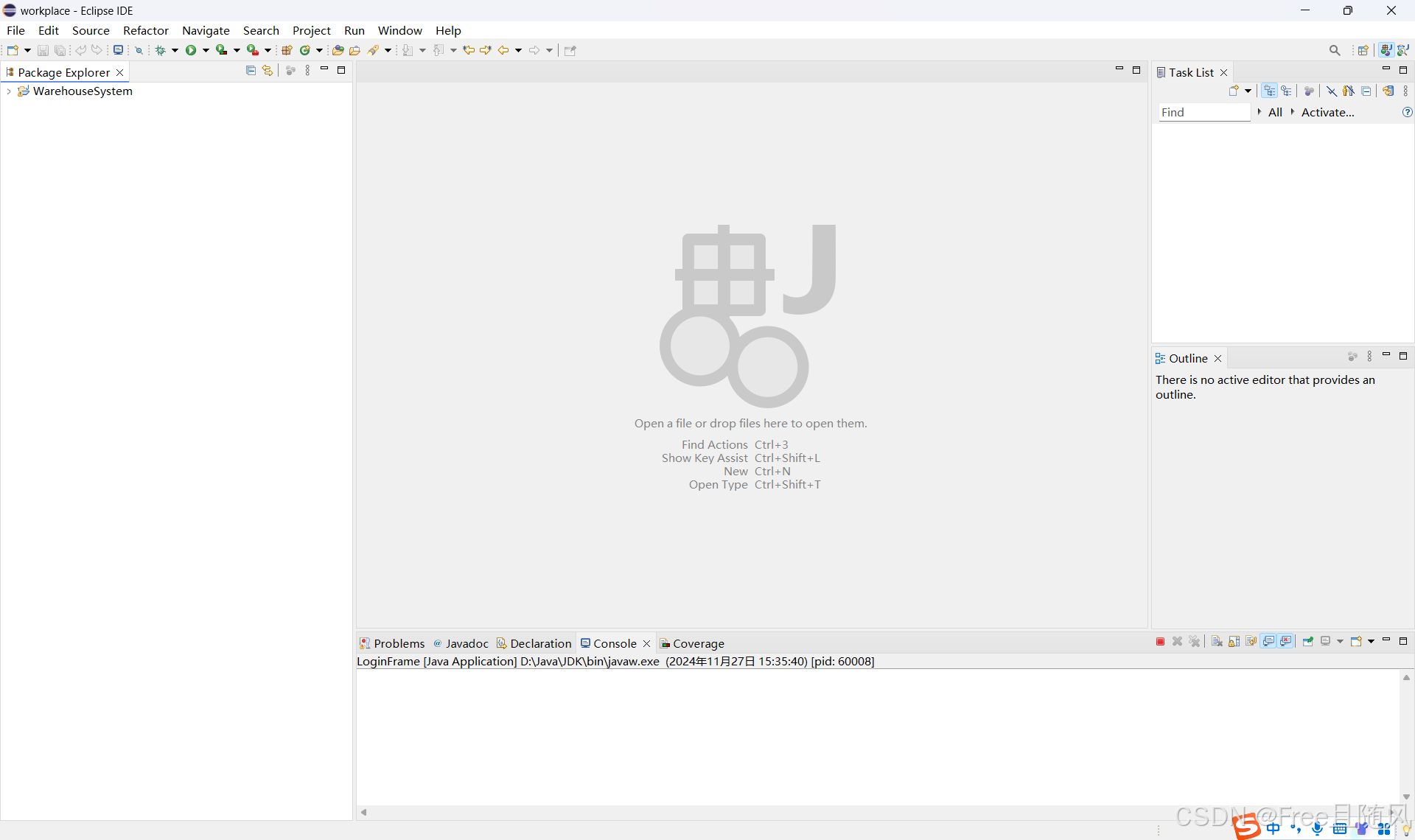Open the Coverage dropdown arrow
Viewport: 1415px width, 840px height.
[x=237, y=50]
